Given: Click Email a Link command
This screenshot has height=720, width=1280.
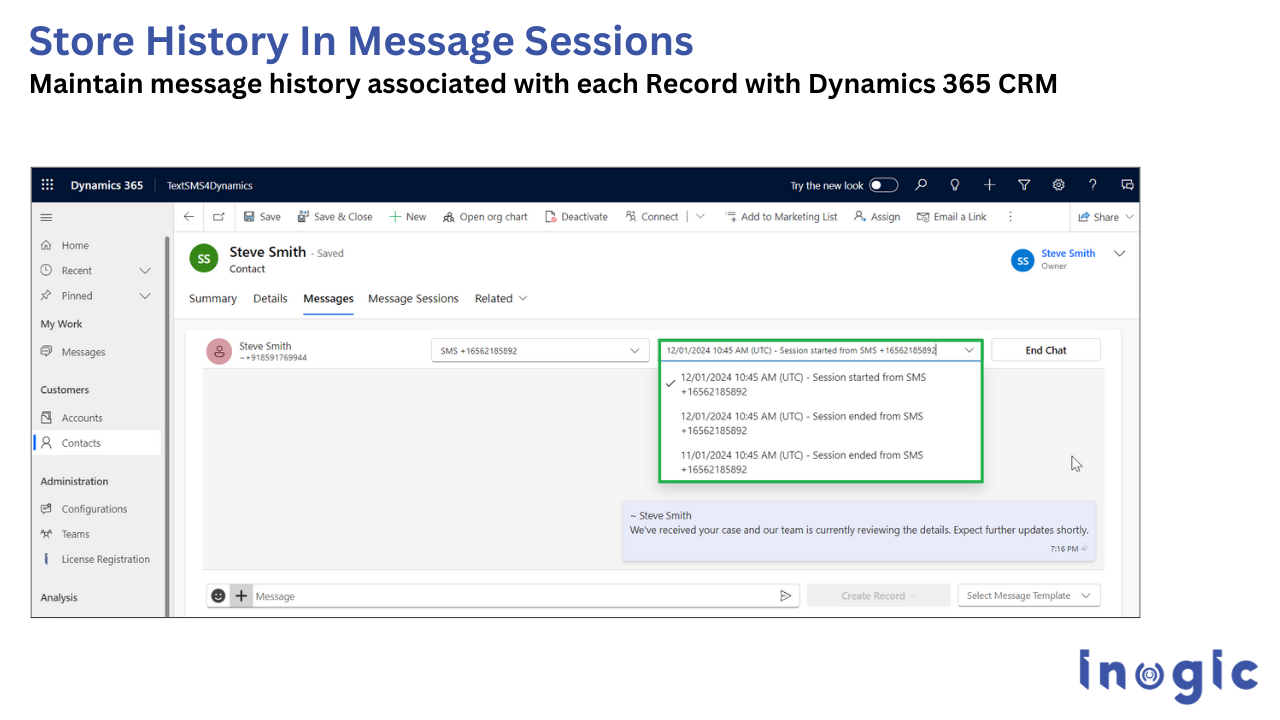Looking at the screenshot, I should click(x=952, y=217).
